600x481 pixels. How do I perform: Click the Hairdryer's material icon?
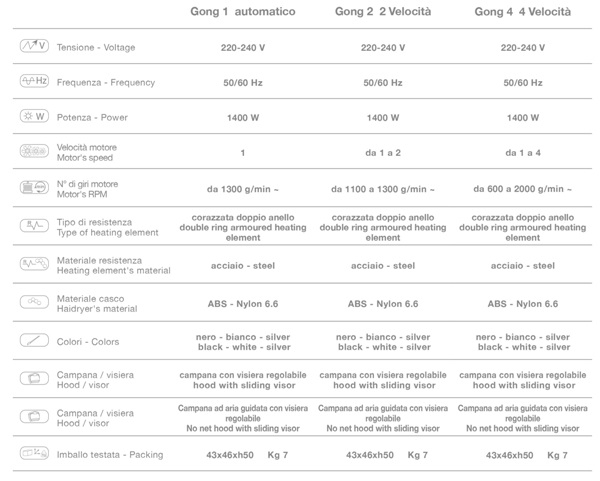[34, 302]
